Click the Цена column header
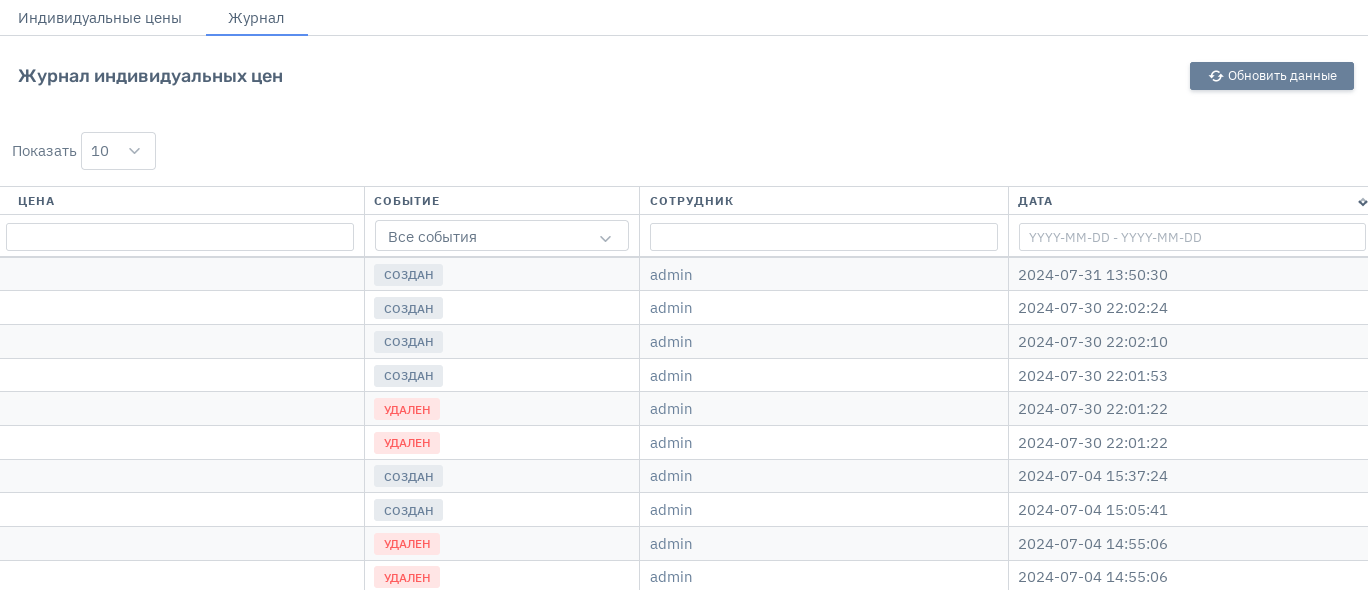1368x590 pixels. 37,201
